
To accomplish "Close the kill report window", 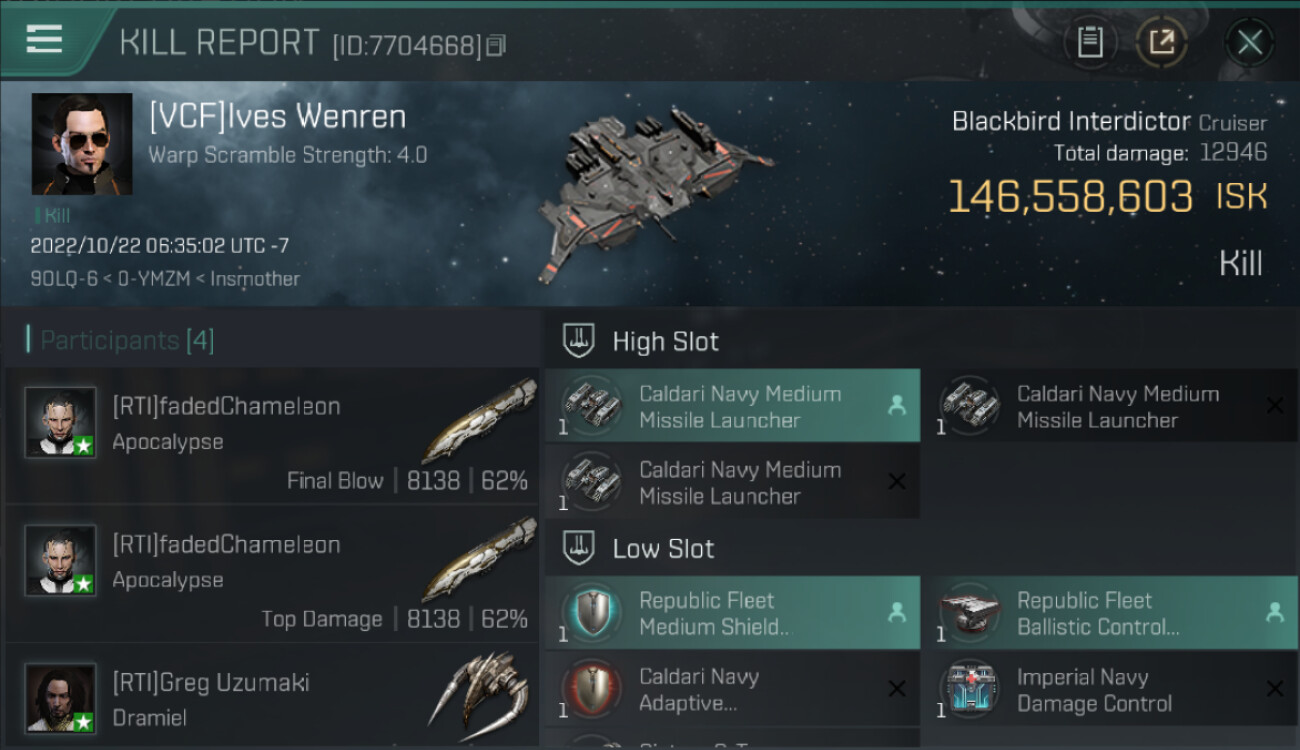I will (1249, 42).
